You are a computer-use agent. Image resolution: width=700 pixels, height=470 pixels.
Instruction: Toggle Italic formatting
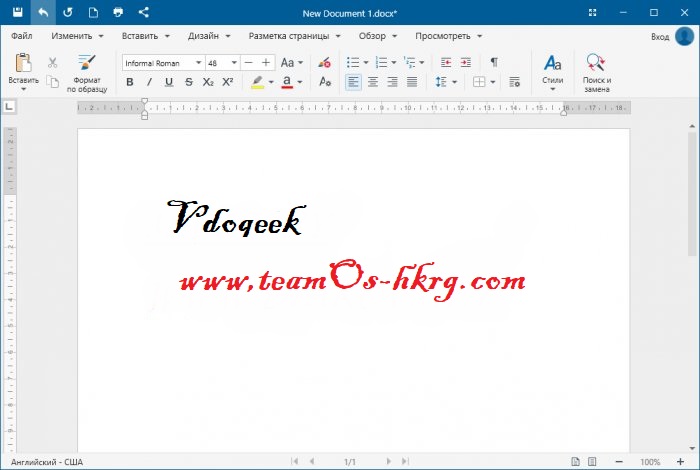pyautogui.click(x=149, y=82)
